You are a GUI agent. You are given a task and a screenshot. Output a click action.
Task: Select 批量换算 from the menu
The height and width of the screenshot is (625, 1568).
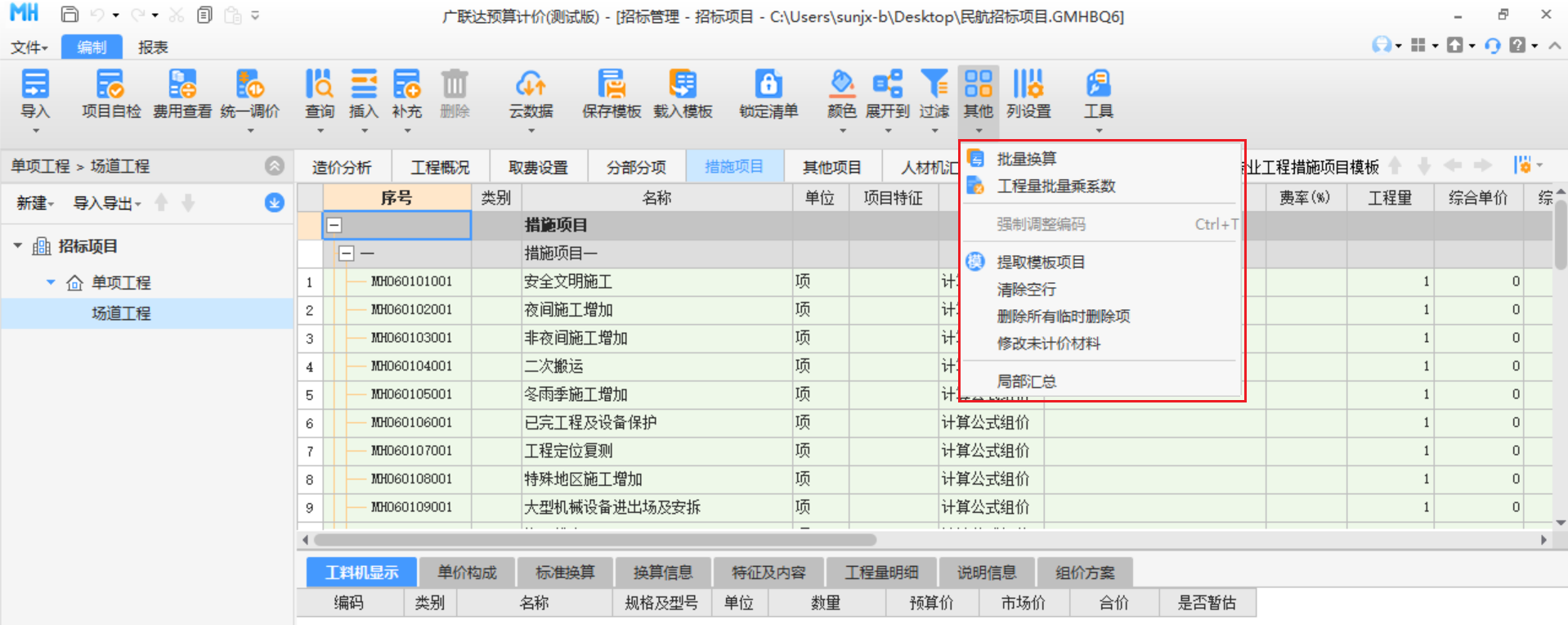(x=1027, y=159)
